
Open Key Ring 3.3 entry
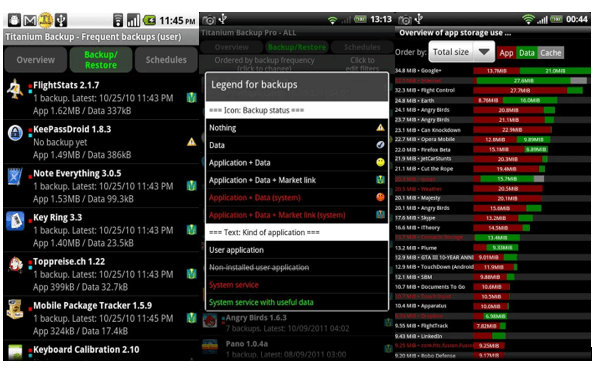(101, 230)
